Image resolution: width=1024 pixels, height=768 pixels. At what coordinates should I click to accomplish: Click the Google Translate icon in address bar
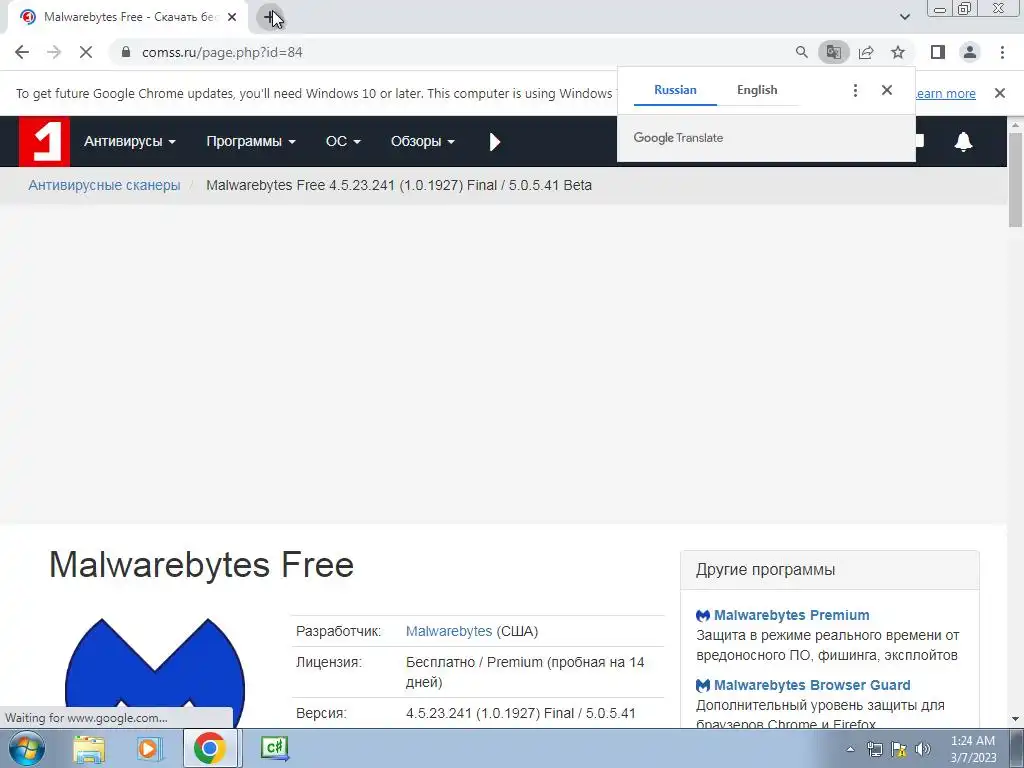tap(833, 52)
